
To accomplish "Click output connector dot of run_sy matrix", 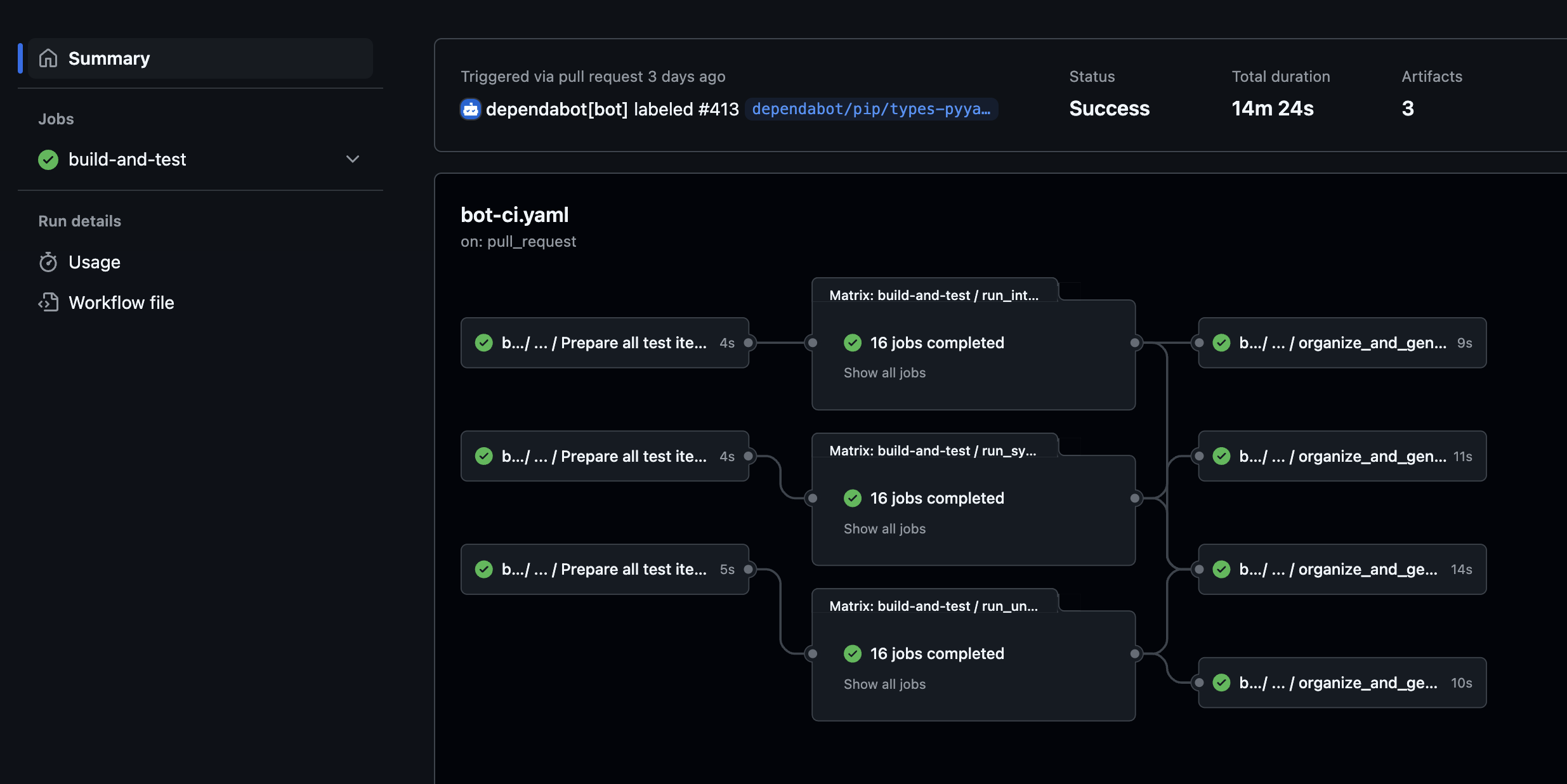I will click(1135, 498).
